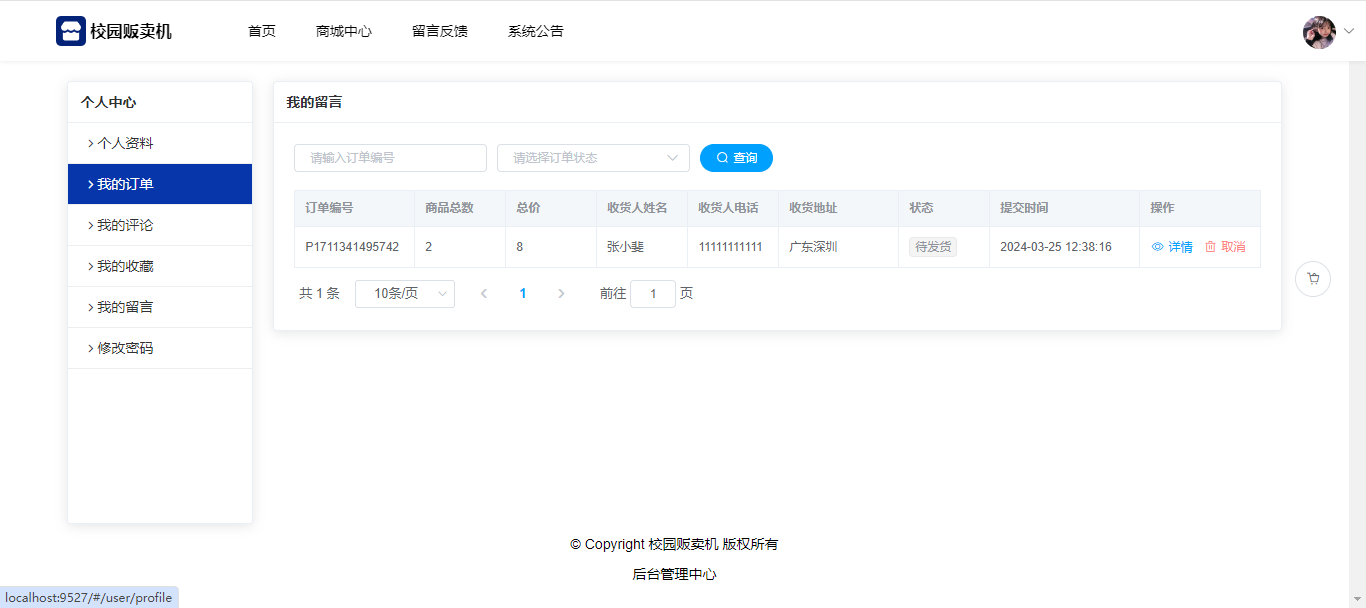Click the next page arrow
The image size is (1366, 608).
click(561, 294)
